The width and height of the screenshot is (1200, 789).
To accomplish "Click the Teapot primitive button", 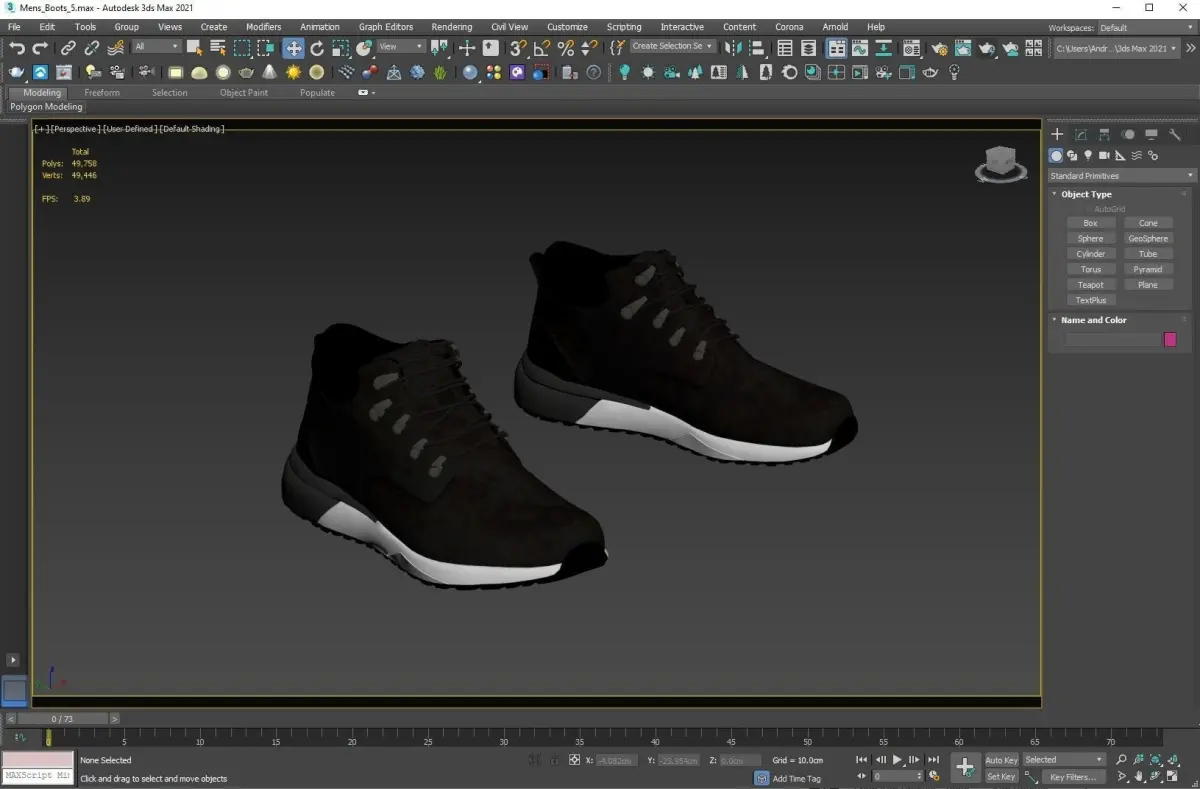I will coord(1090,285).
